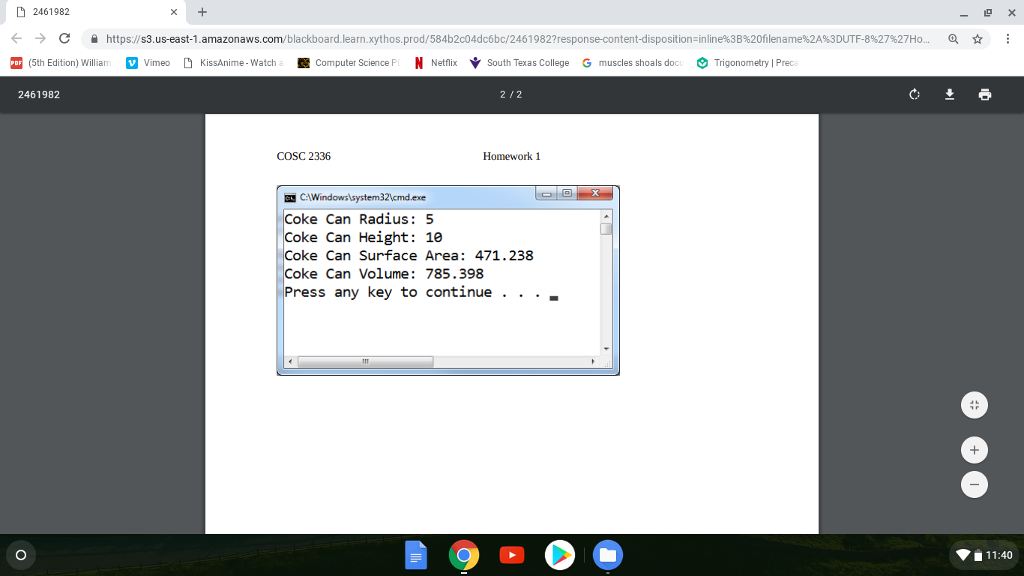Click the PDF title 2461982
1024x576 pixels.
39,95
